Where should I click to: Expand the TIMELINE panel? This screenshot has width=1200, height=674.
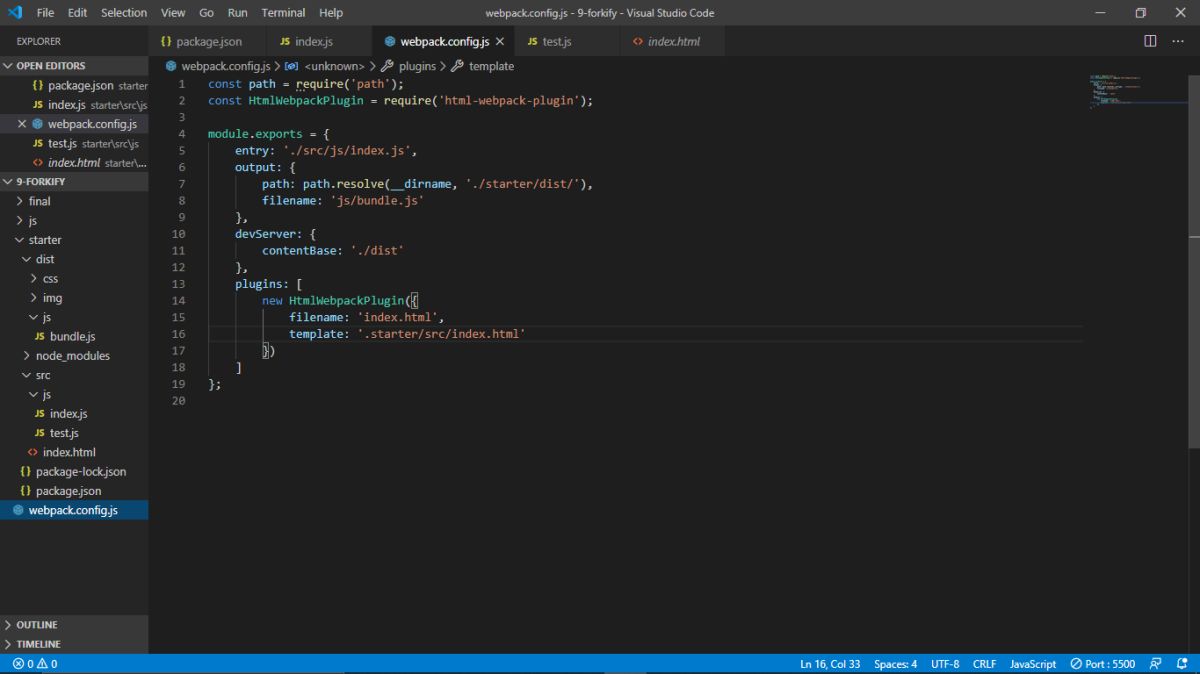pyautogui.click(x=74, y=644)
